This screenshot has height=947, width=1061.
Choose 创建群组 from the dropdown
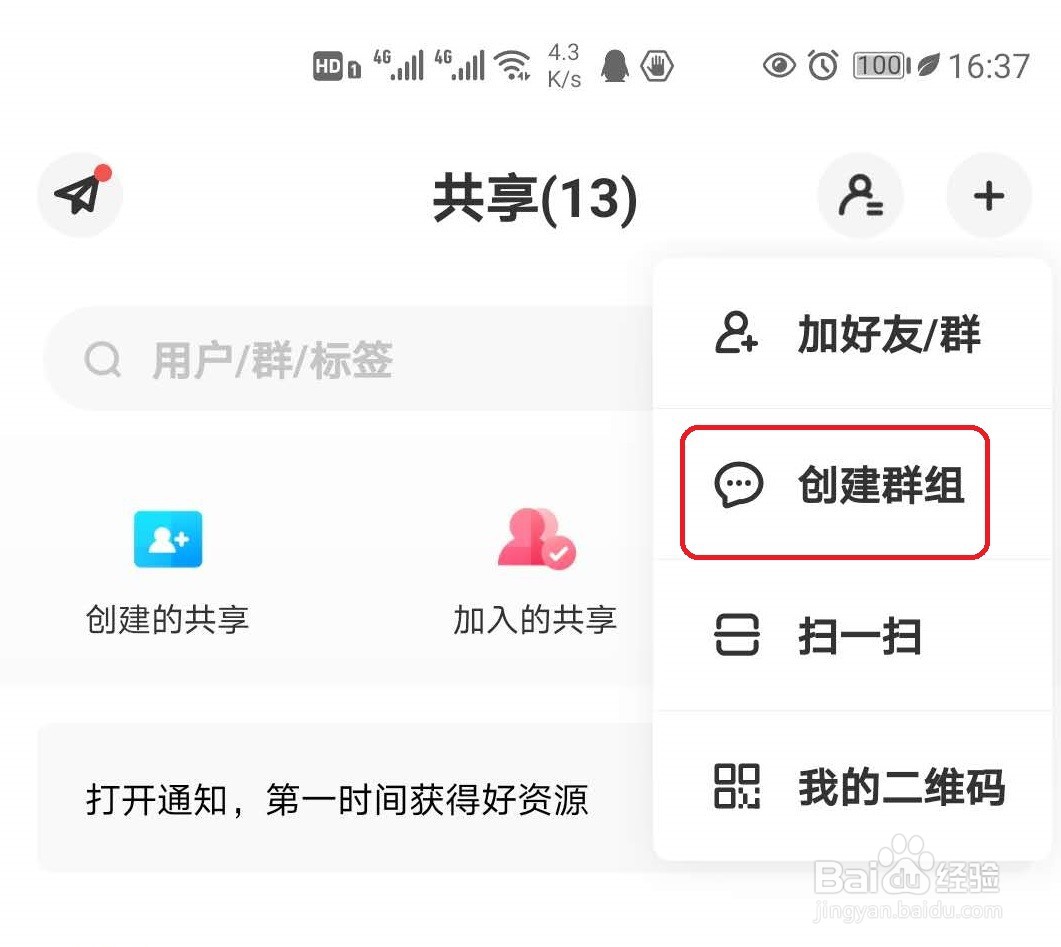(x=852, y=485)
